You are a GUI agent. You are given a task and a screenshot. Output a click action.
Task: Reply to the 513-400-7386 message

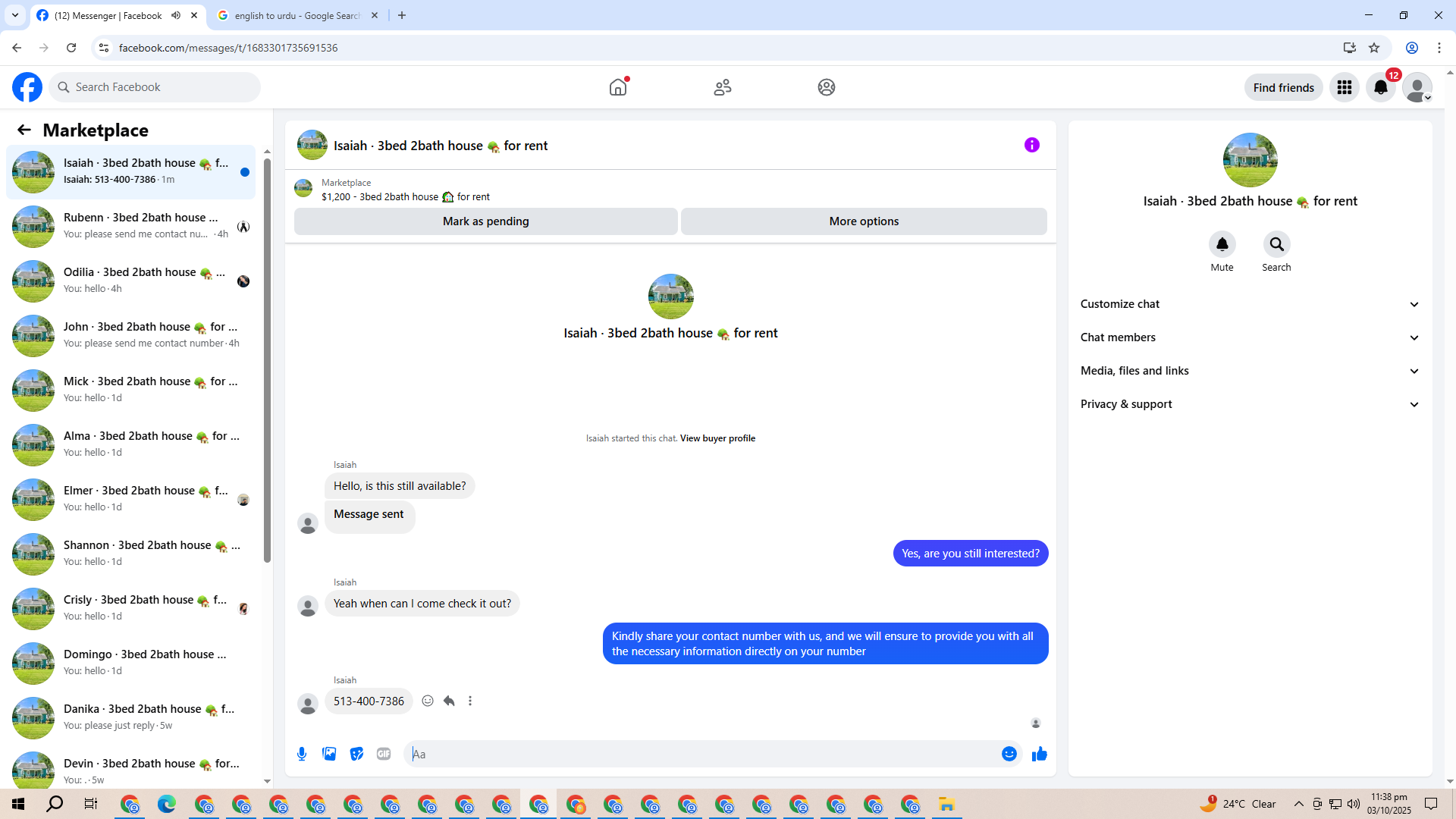(x=449, y=701)
